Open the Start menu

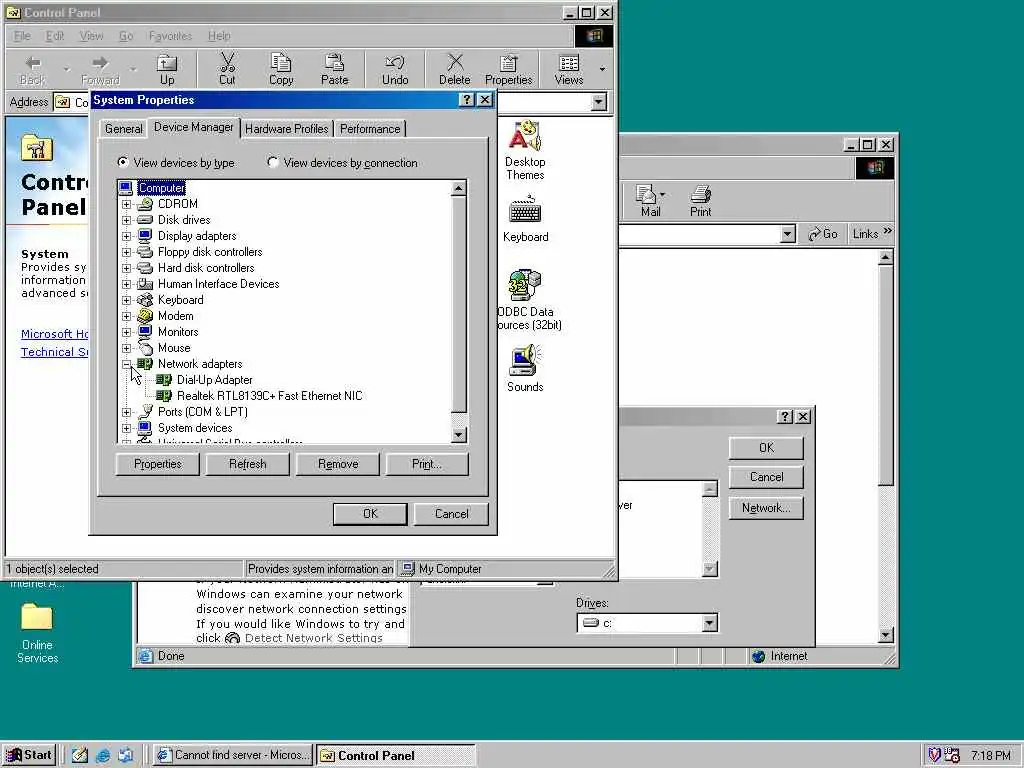pyautogui.click(x=29, y=755)
